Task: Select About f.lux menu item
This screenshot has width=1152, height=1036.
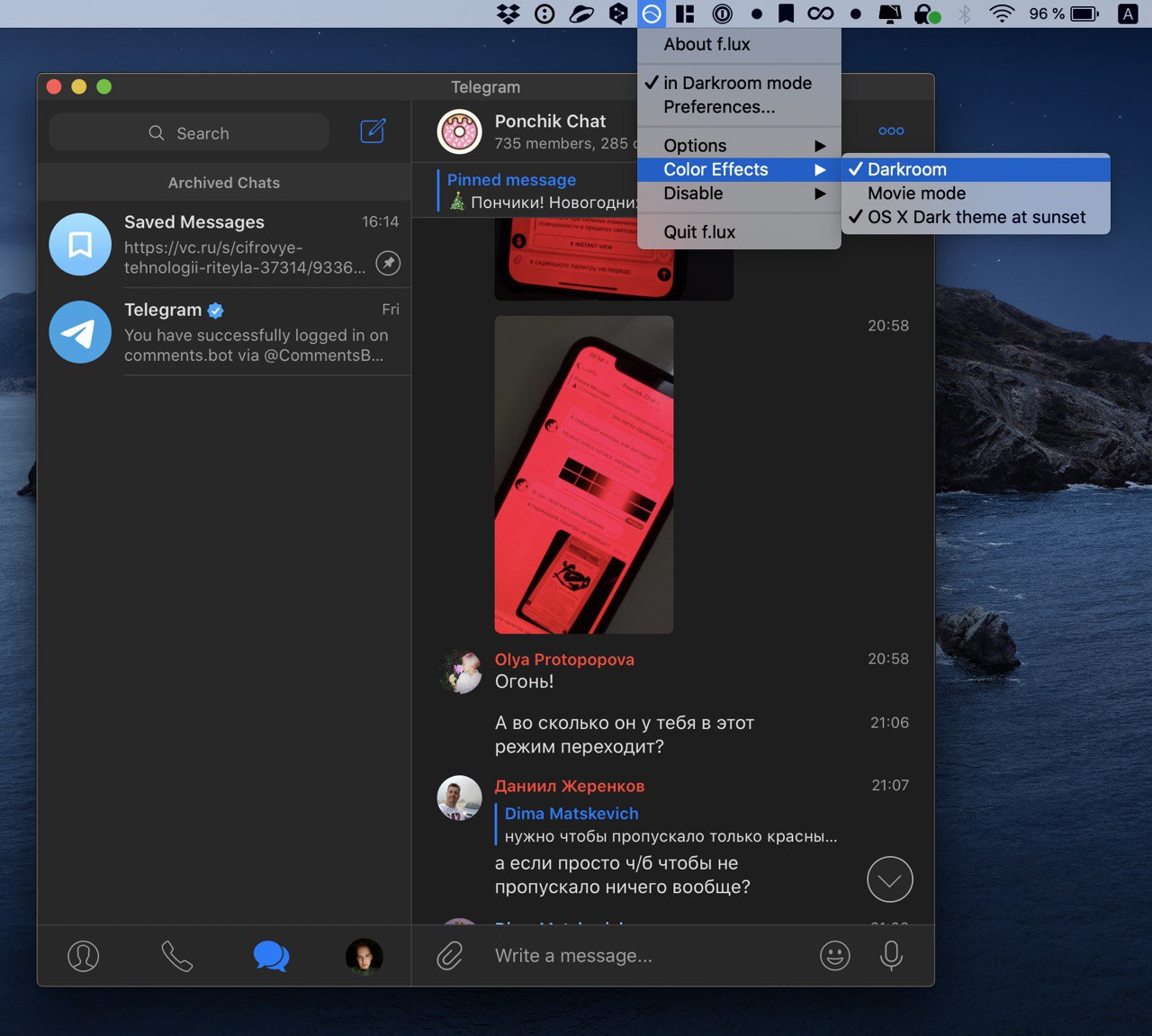Action: point(739,44)
